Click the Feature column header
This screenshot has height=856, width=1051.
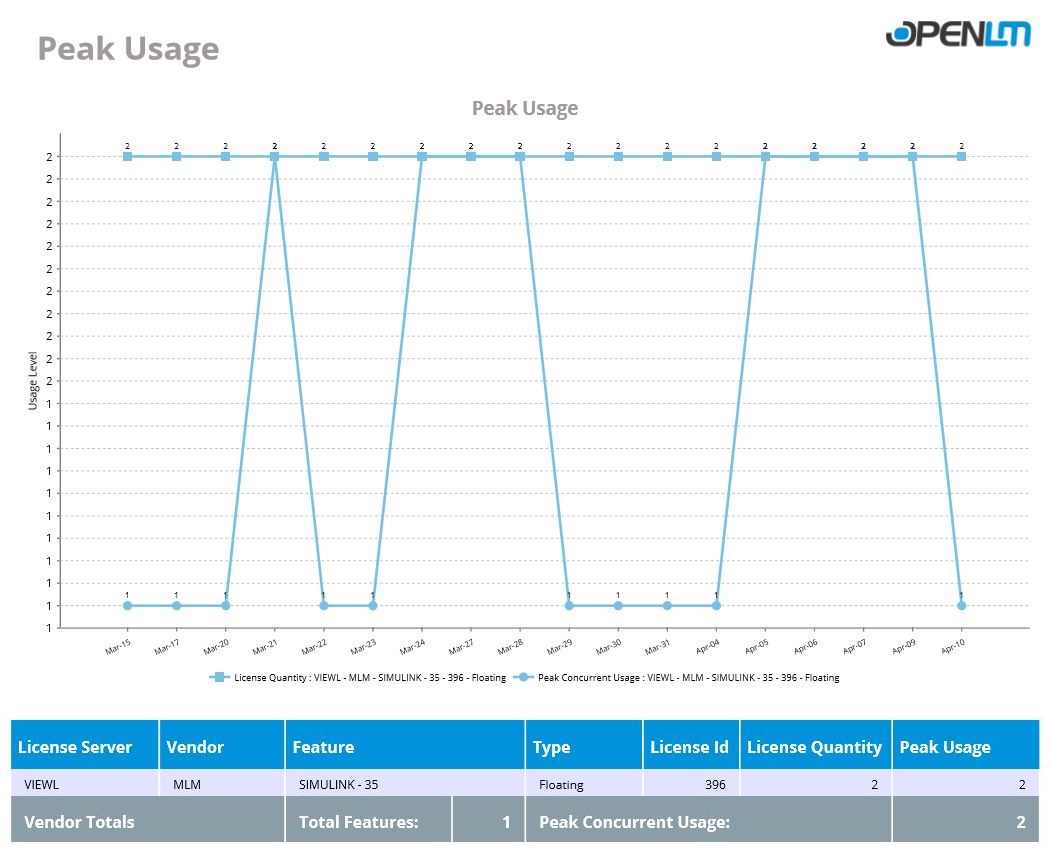(323, 747)
